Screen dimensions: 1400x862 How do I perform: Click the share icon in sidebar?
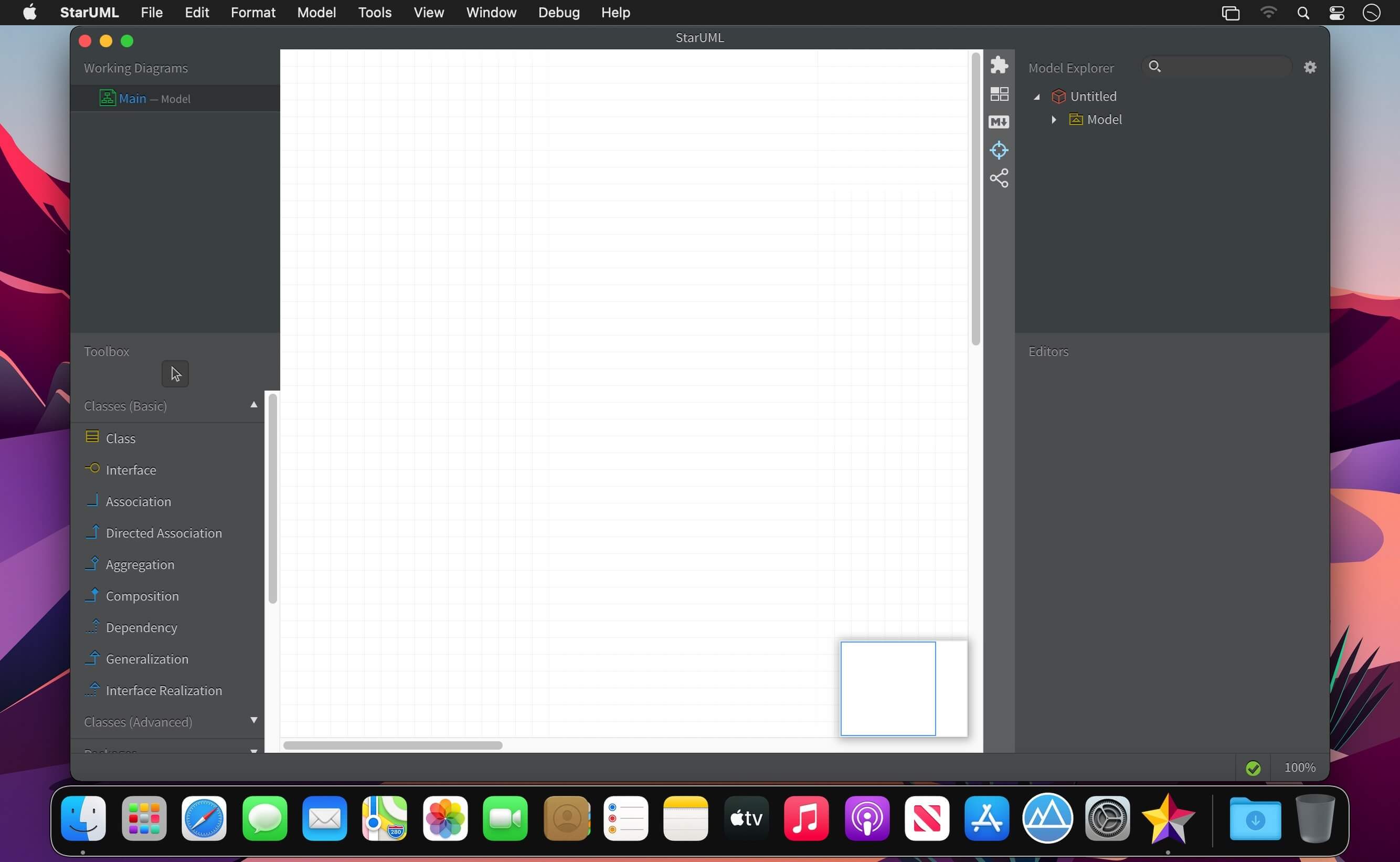(999, 178)
